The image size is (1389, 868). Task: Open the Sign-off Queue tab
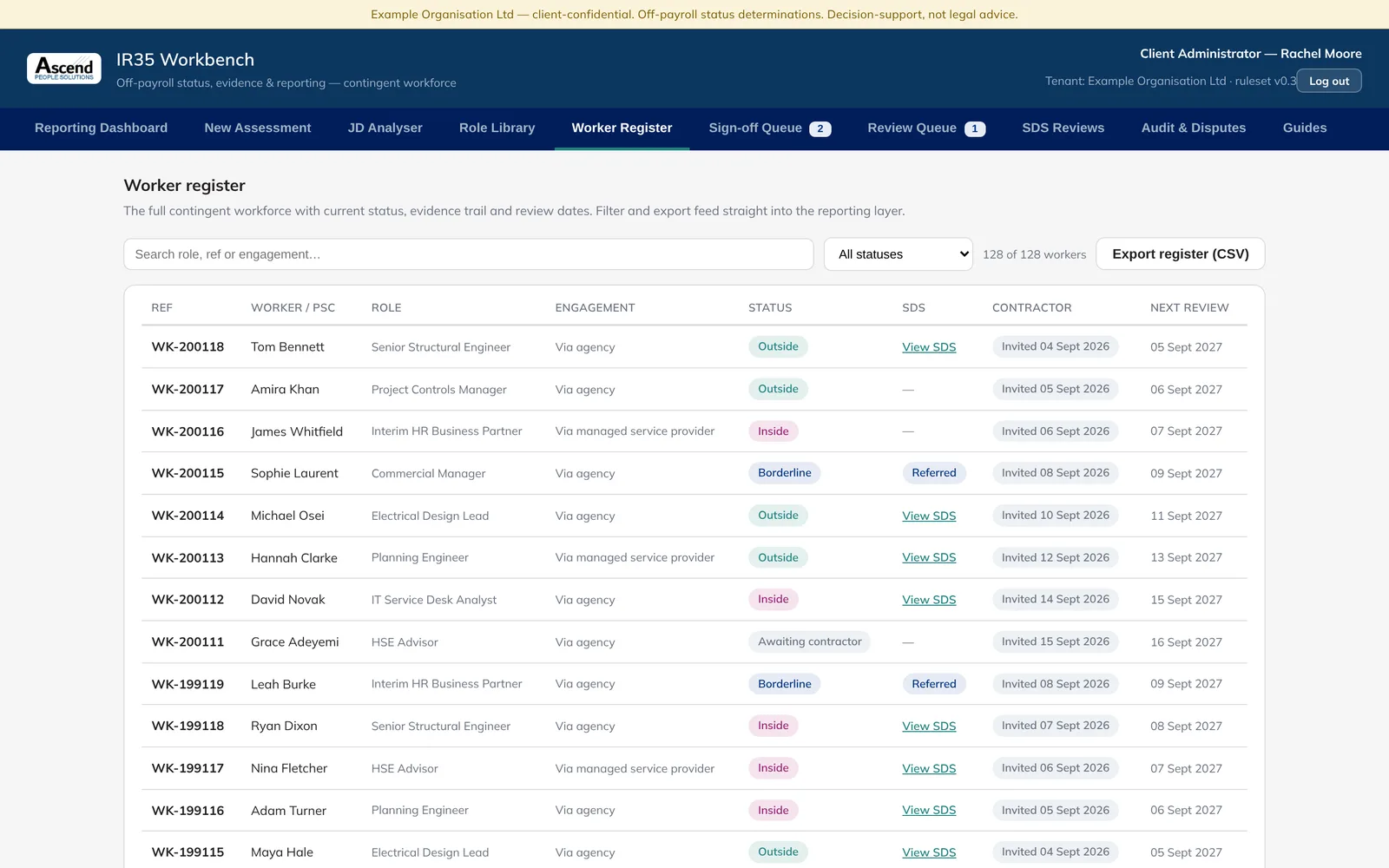pyautogui.click(x=770, y=128)
